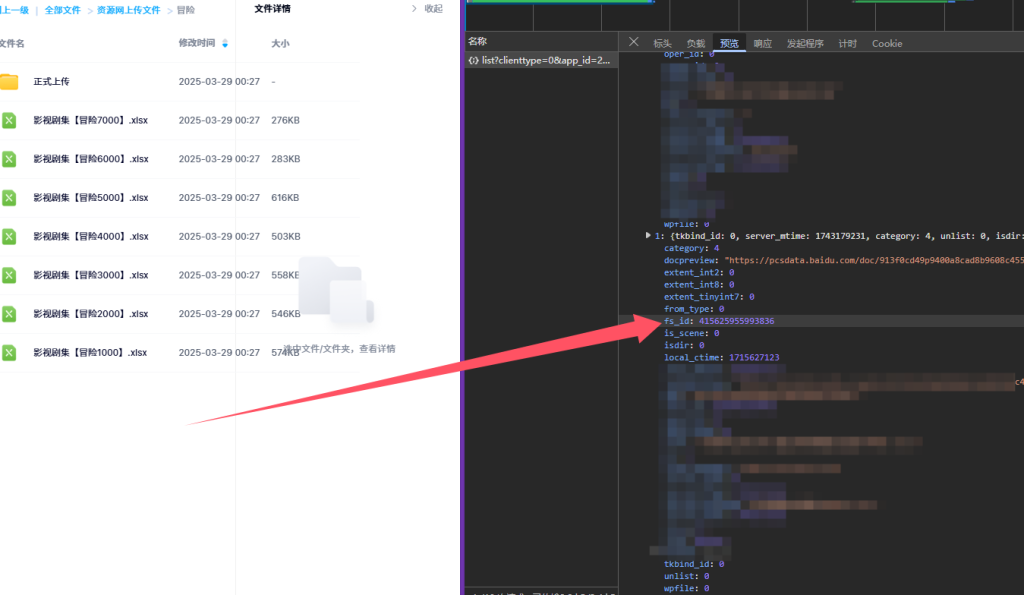This screenshot has height=595, width=1024.
Task: Navigate to 资源网上传文件 breadcrumb folder
Action: (x=128, y=10)
